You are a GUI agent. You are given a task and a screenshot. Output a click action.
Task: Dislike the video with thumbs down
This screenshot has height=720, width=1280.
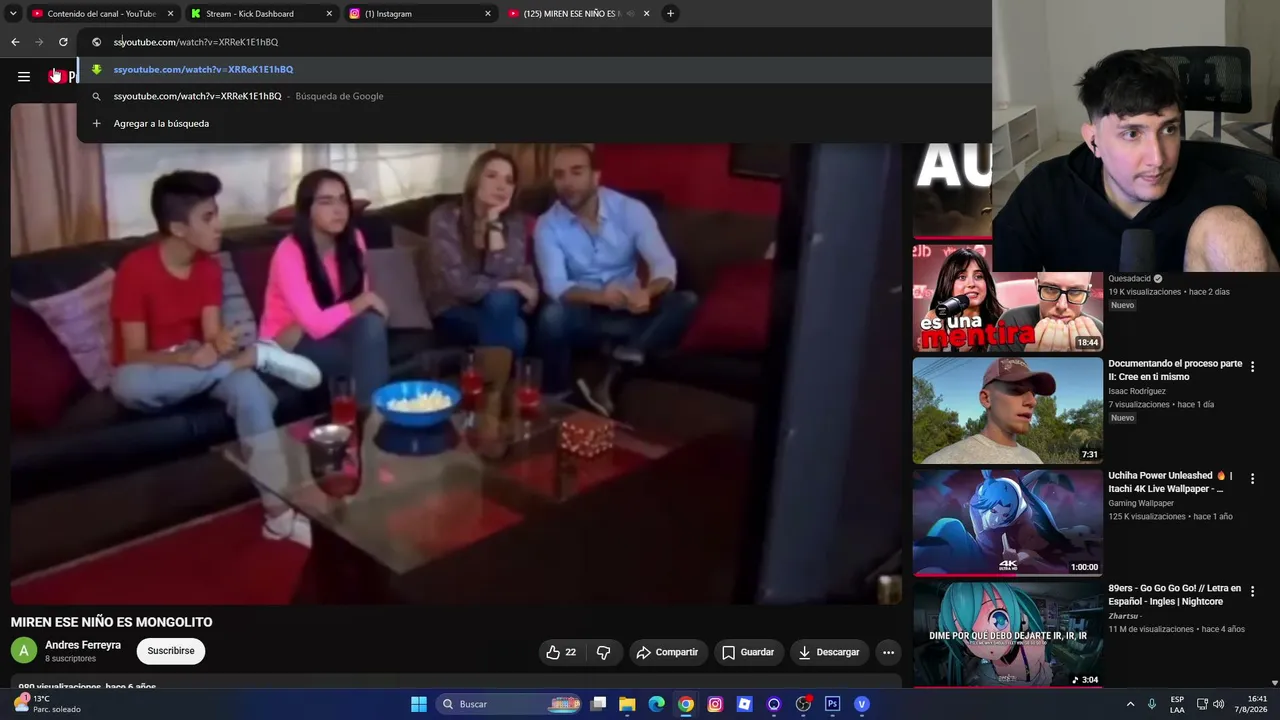[x=604, y=652]
